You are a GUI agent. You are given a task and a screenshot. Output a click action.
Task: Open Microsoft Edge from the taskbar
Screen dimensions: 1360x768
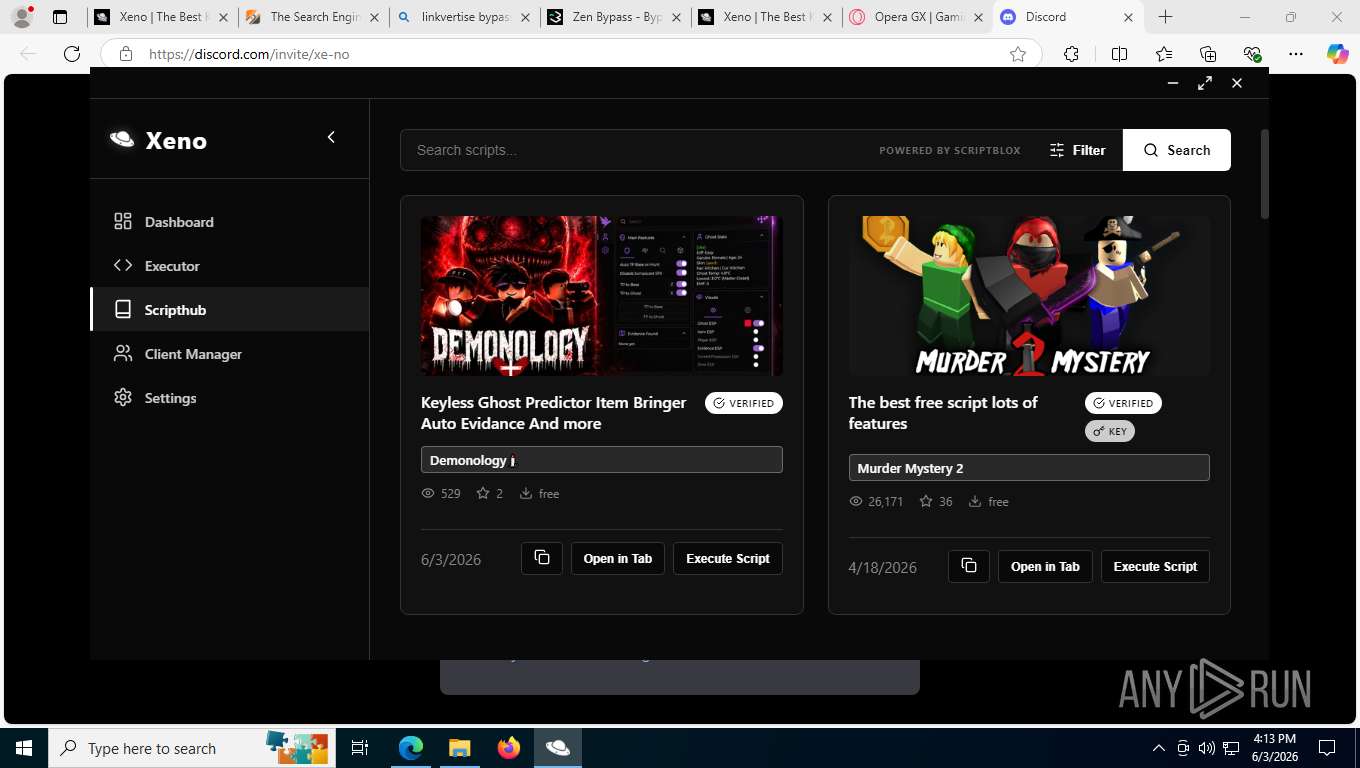pos(411,748)
